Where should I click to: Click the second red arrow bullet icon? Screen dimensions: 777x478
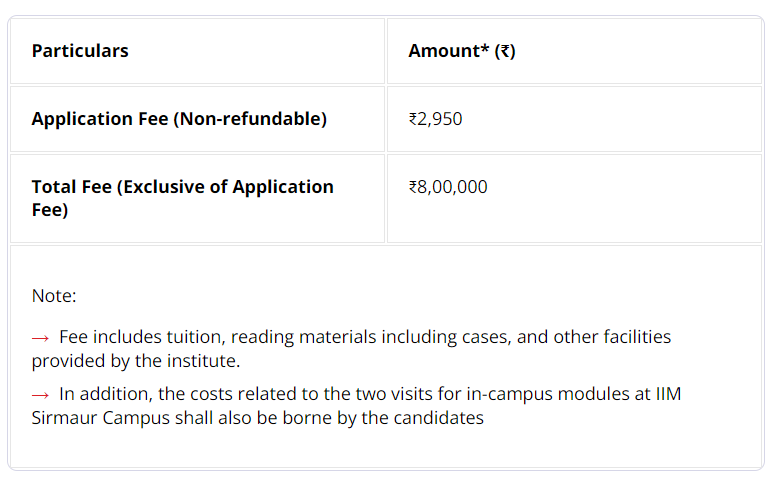(x=40, y=395)
